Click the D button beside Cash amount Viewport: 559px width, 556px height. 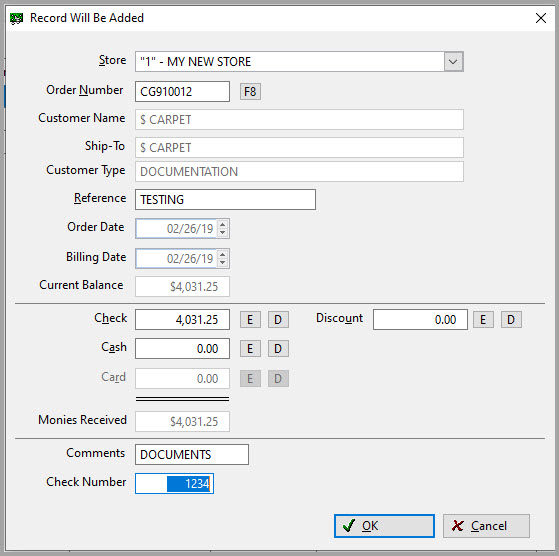[278, 349]
